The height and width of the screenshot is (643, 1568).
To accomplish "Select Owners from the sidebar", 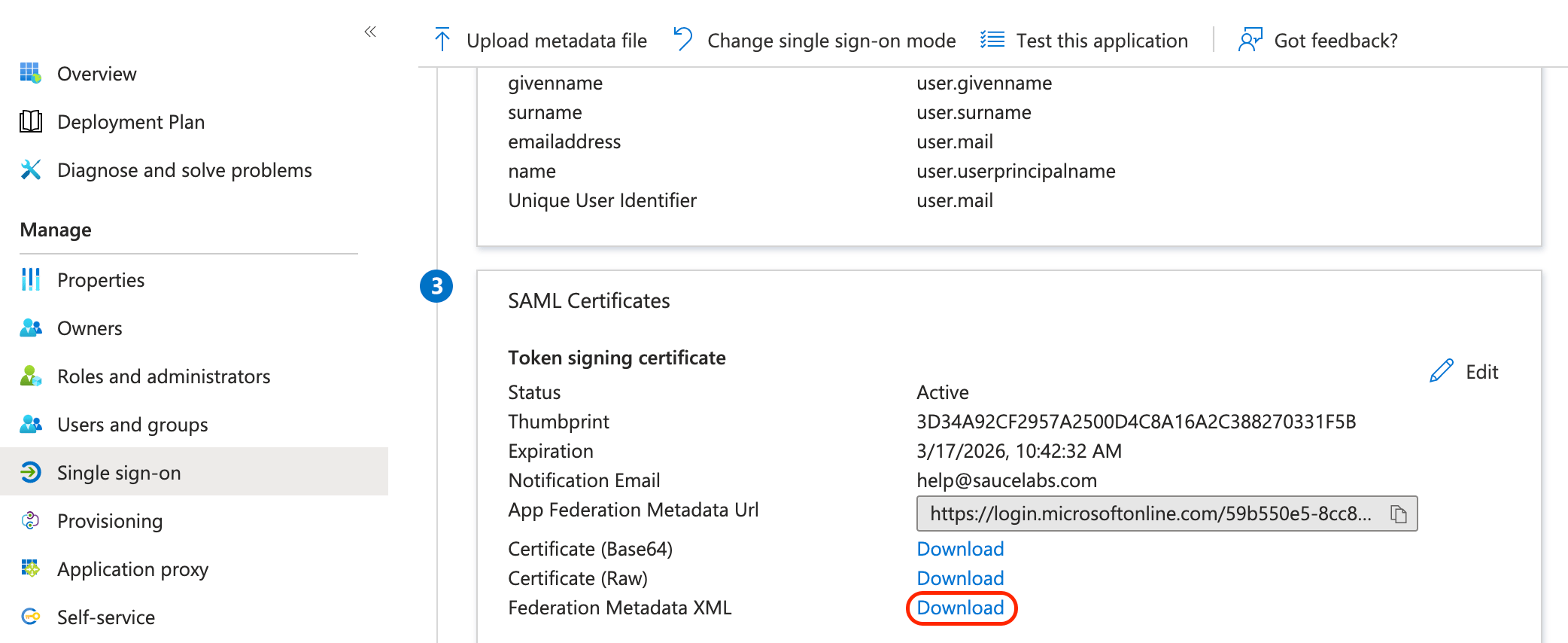I will click(x=90, y=328).
